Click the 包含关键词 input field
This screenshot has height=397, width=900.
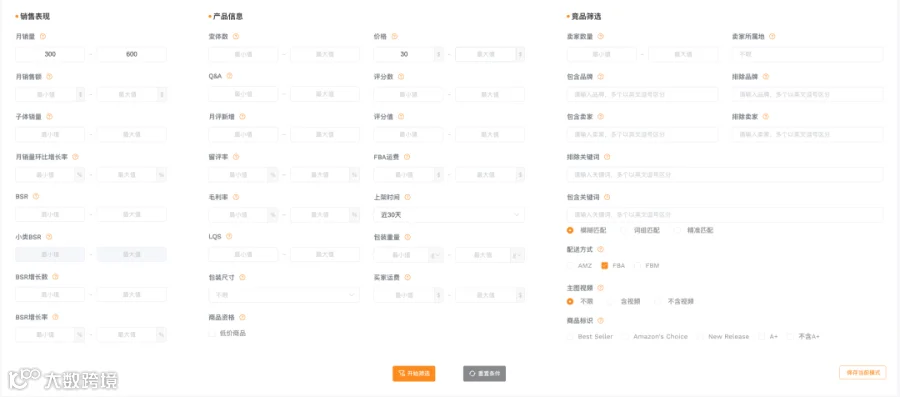(725, 215)
